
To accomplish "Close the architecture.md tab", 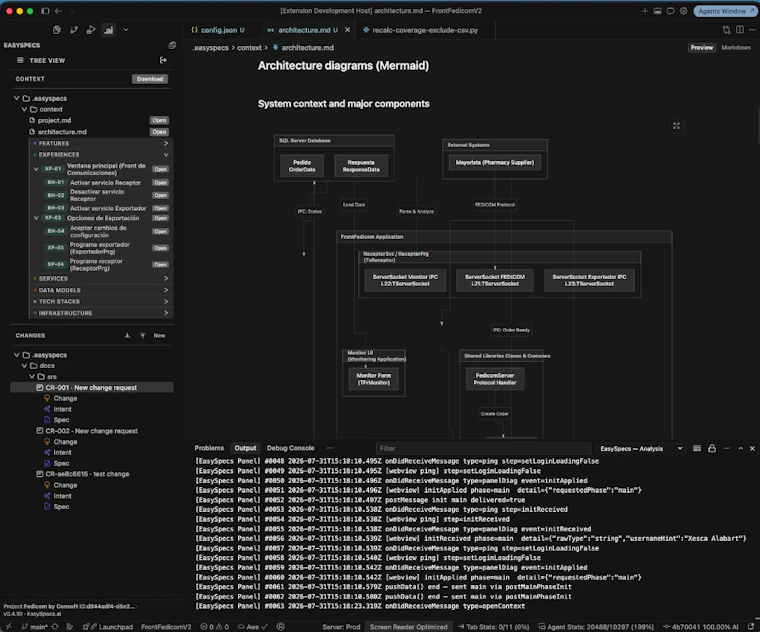I will coord(348,30).
